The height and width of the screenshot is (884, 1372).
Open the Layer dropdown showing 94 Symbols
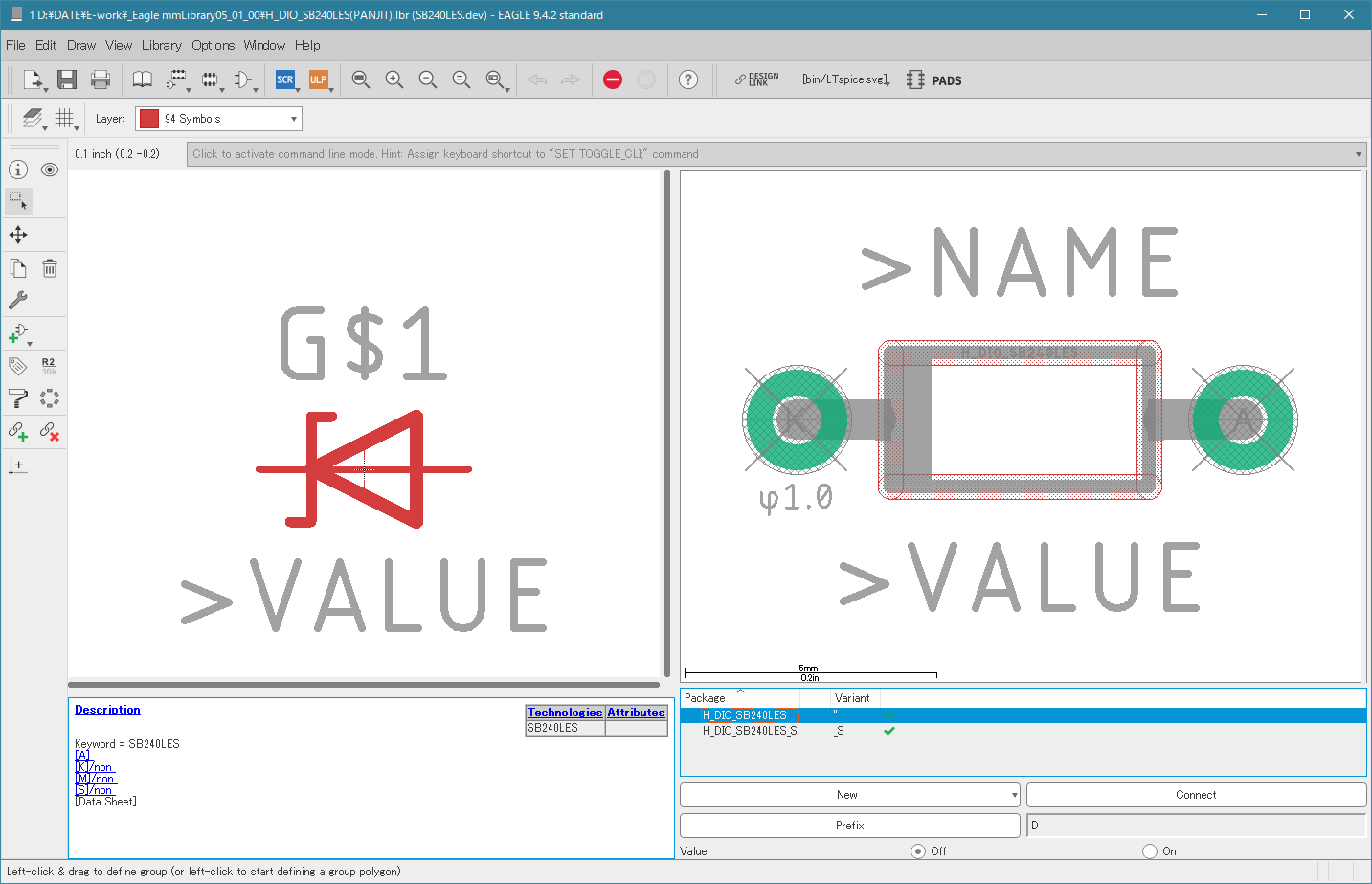218,119
